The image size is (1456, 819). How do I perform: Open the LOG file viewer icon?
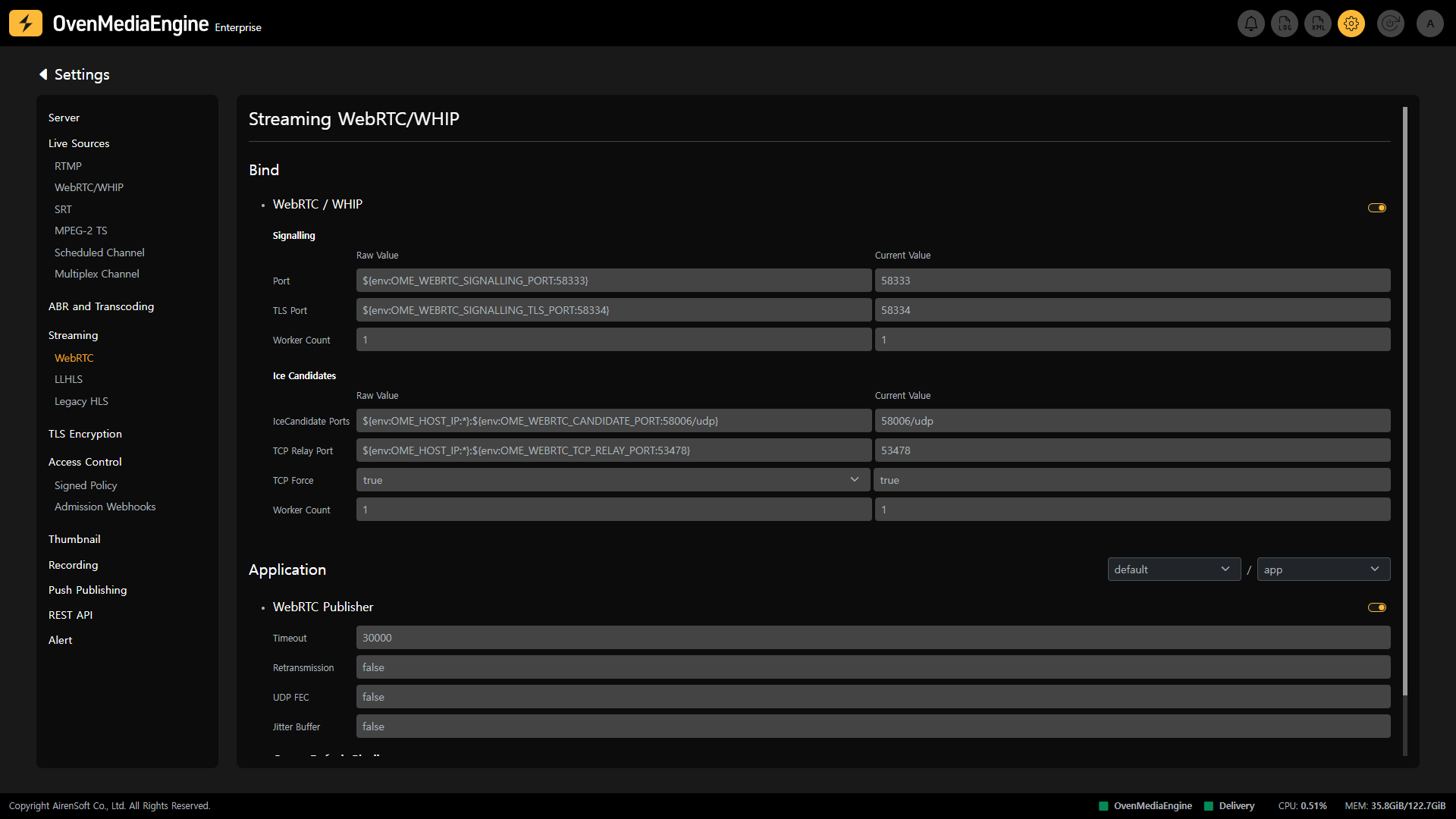coord(1285,24)
